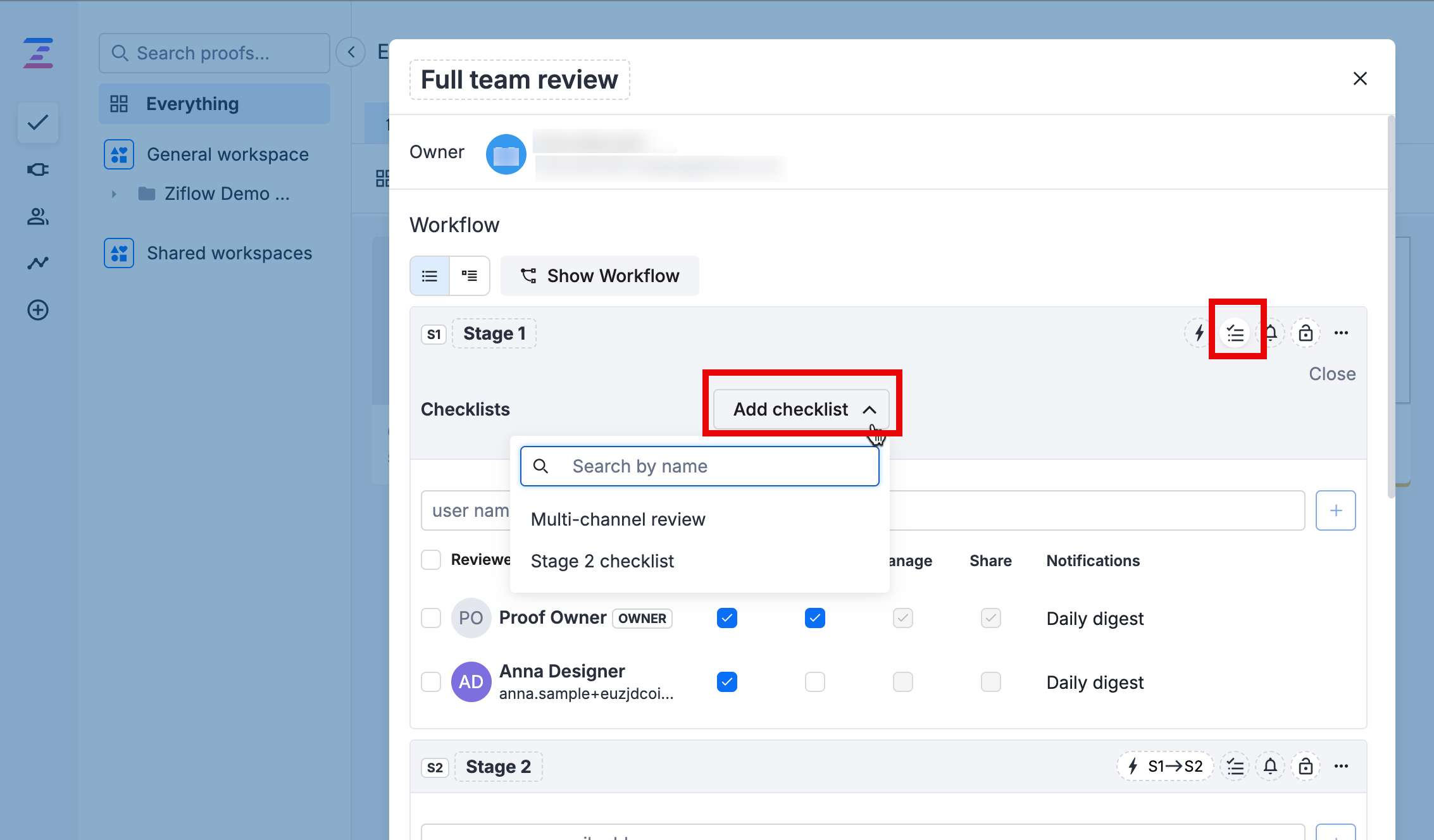This screenshot has height=840, width=1434.
Task: Open the ellipsis menu on Stage 2
Action: [x=1341, y=766]
